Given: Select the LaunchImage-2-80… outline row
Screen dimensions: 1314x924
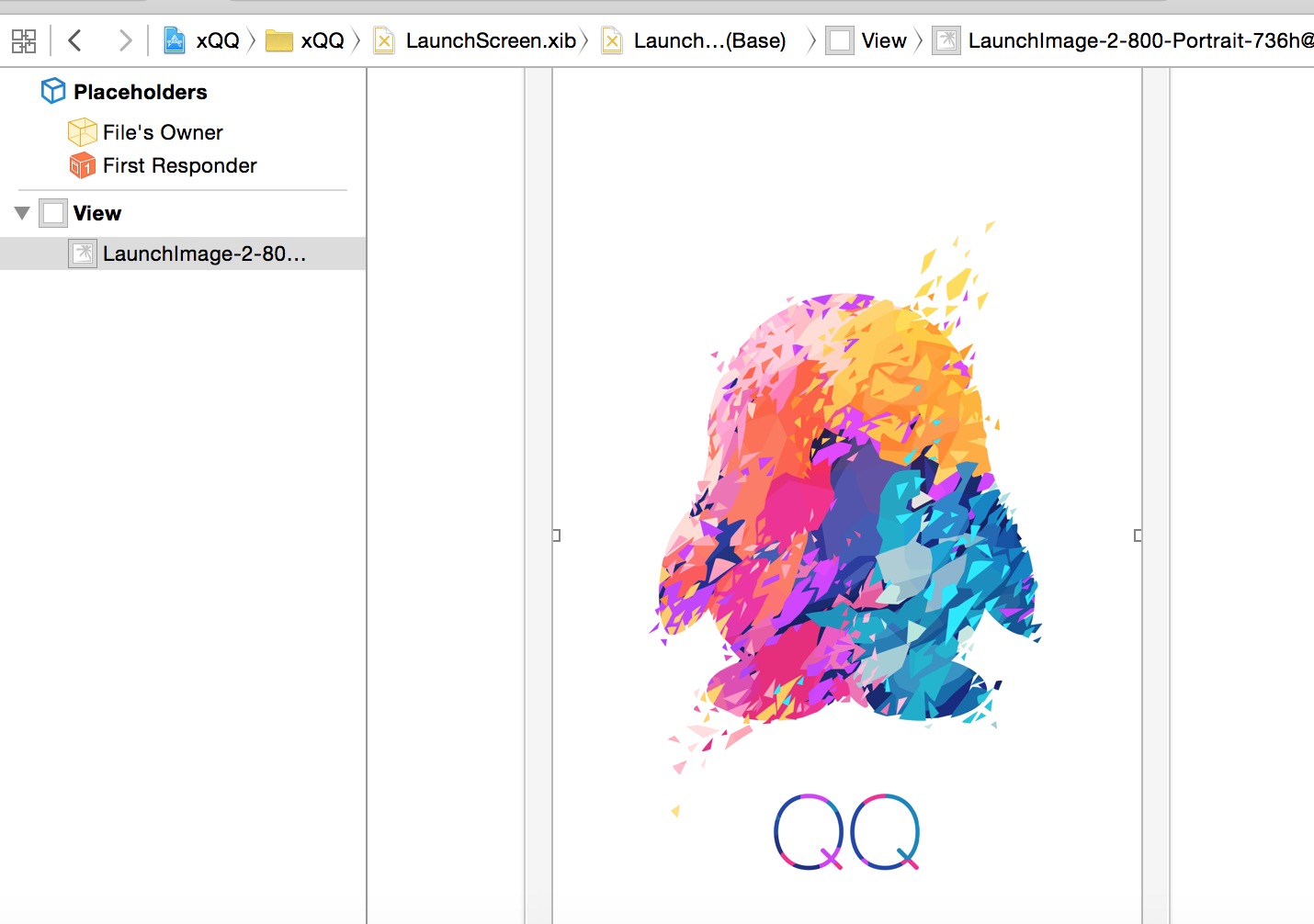Looking at the screenshot, I should [x=183, y=254].
